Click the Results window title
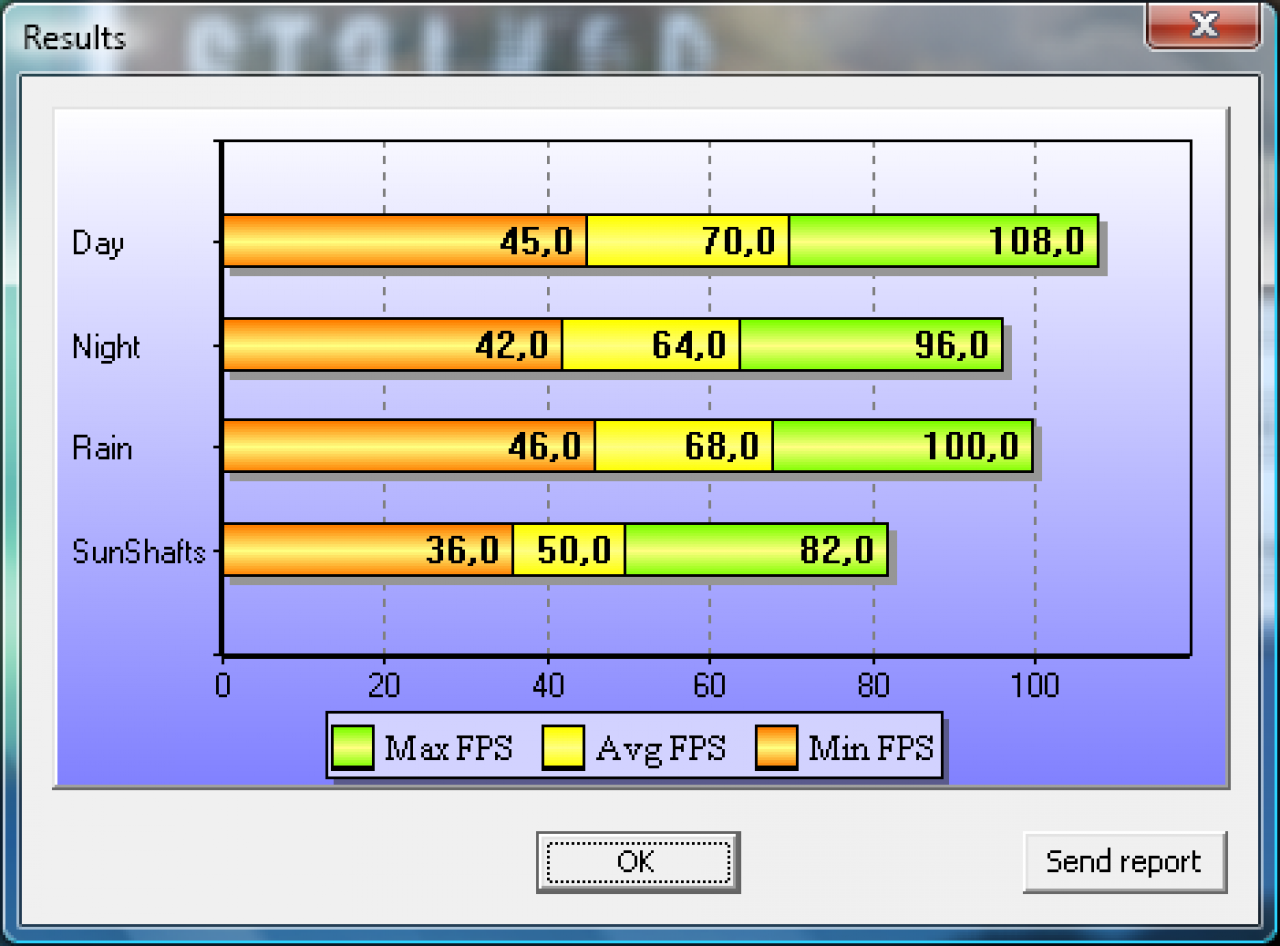Image resolution: width=1280 pixels, height=946 pixels. coord(74,38)
